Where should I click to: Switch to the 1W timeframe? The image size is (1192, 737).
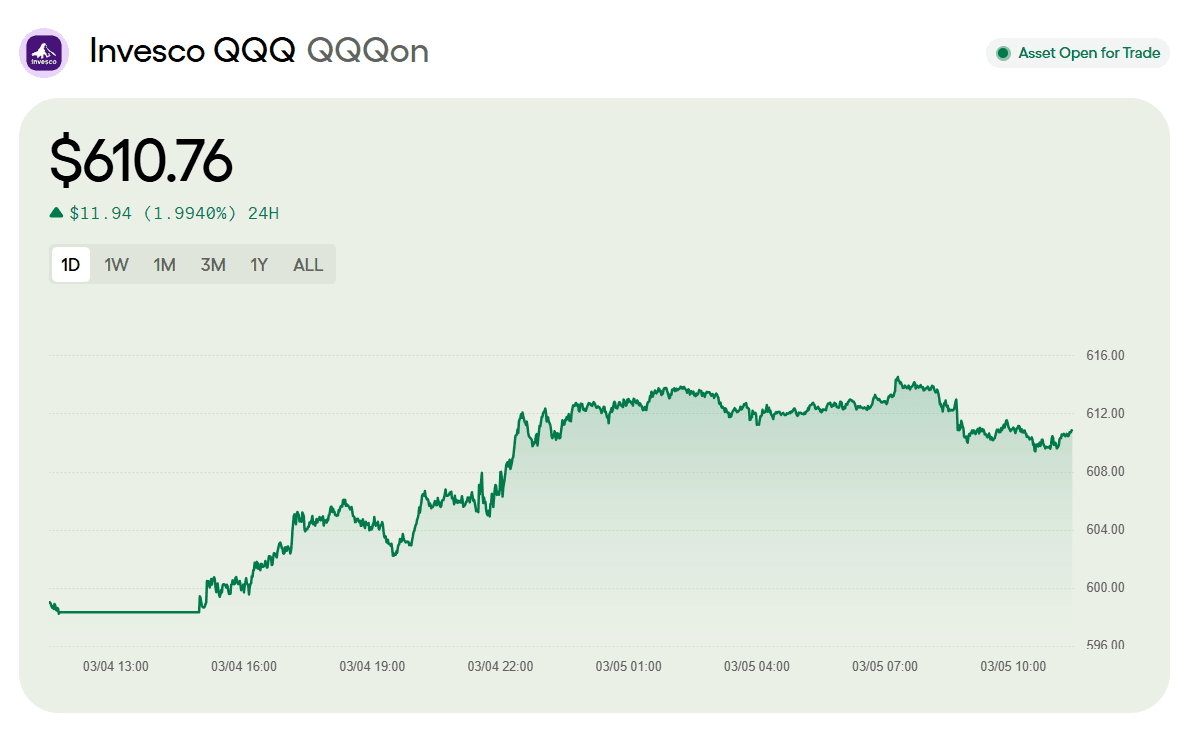[x=116, y=264]
